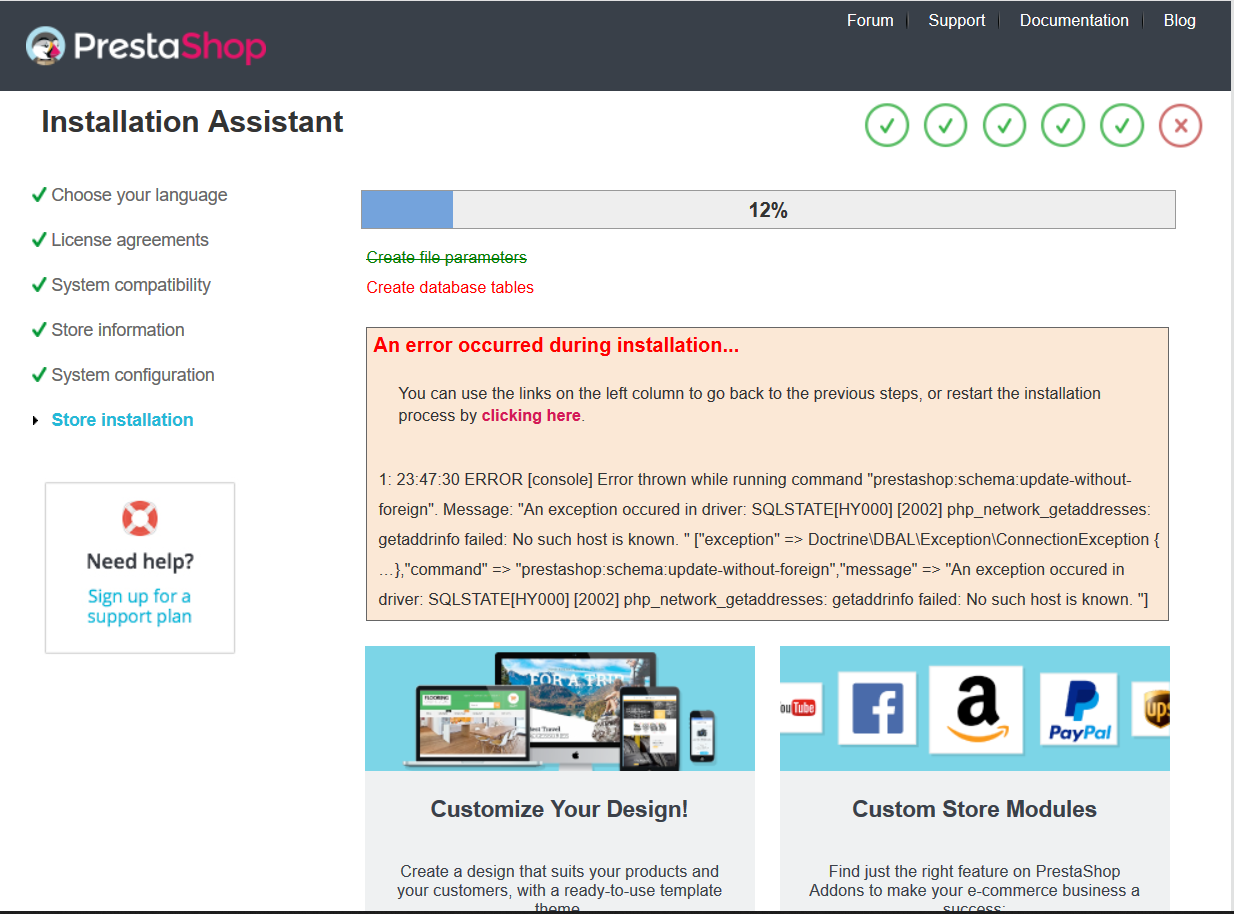
Task: Click green checkmark beside System compatibility
Action: pos(39,284)
